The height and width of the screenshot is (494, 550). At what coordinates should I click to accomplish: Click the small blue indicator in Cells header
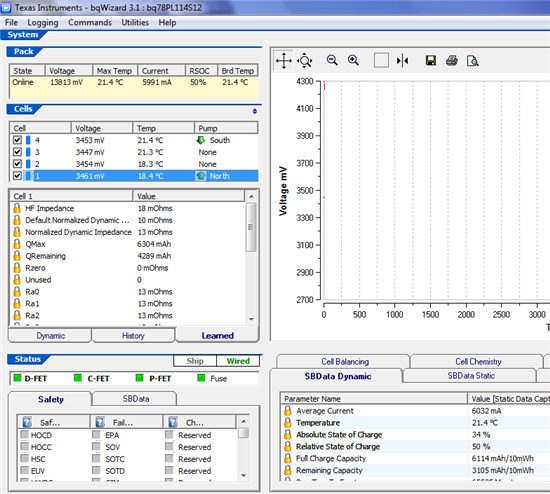[255, 111]
